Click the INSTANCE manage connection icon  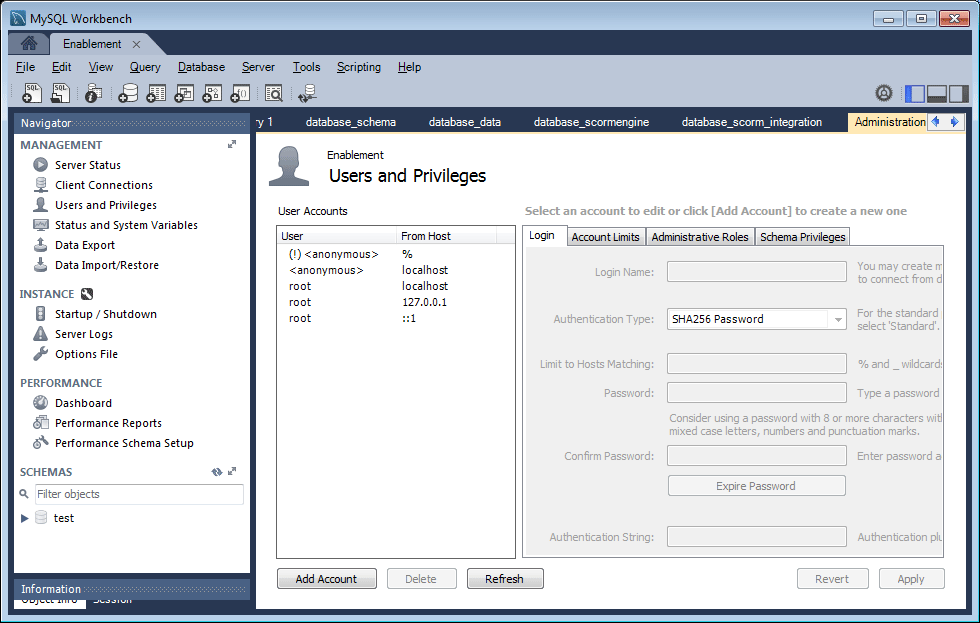(87, 294)
